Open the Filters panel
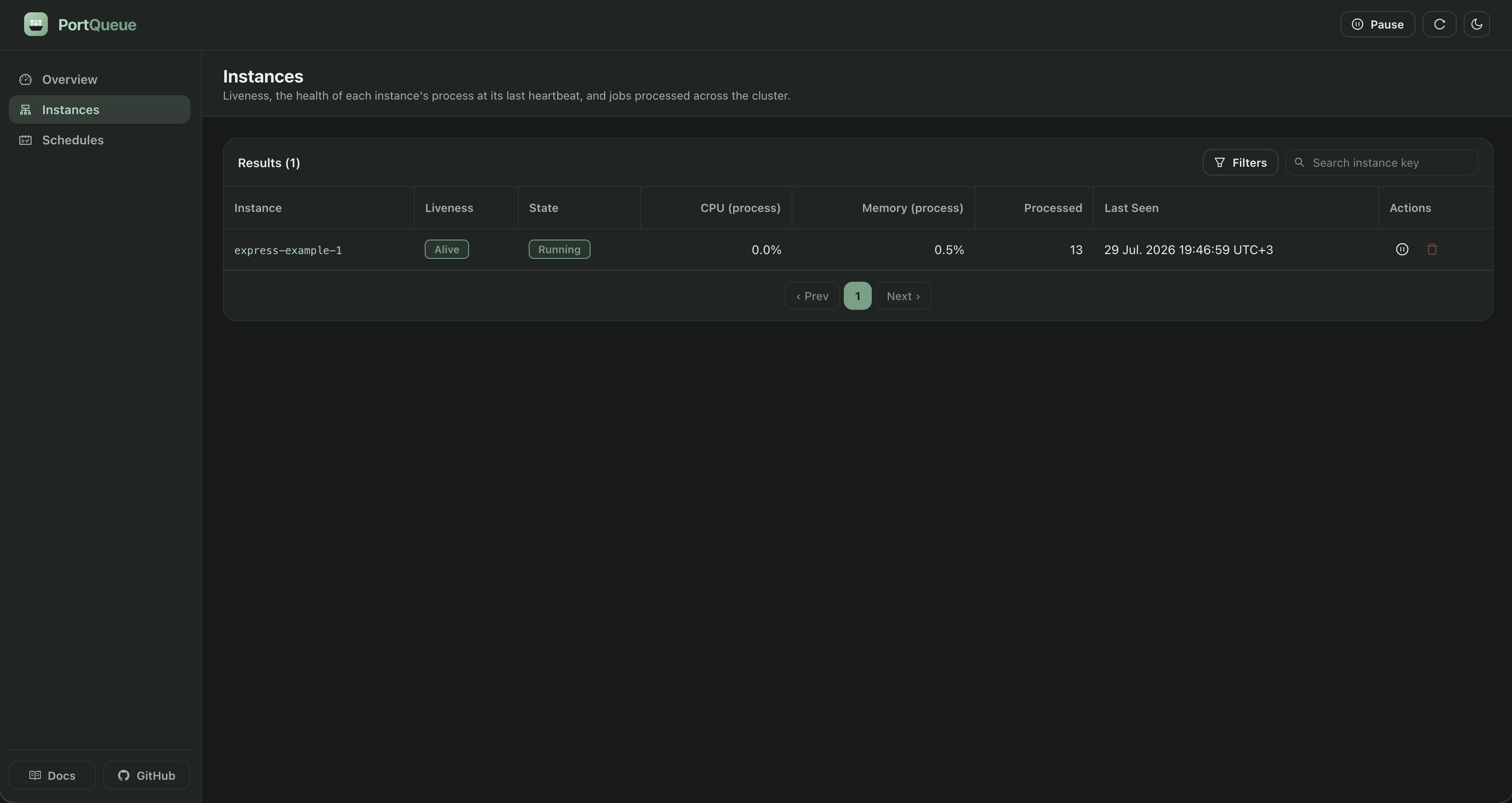1512x803 pixels. [1240, 163]
